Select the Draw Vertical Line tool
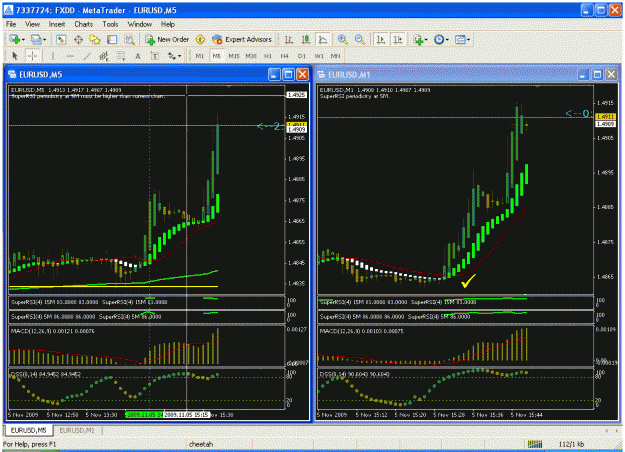 [x=53, y=56]
